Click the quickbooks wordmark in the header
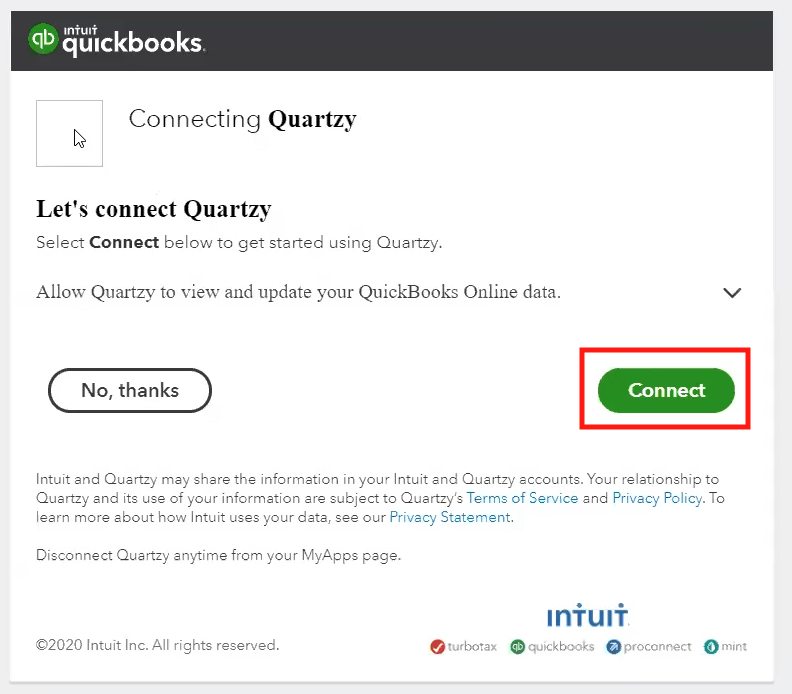The width and height of the screenshot is (792, 694). pyautogui.click(x=132, y=41)
